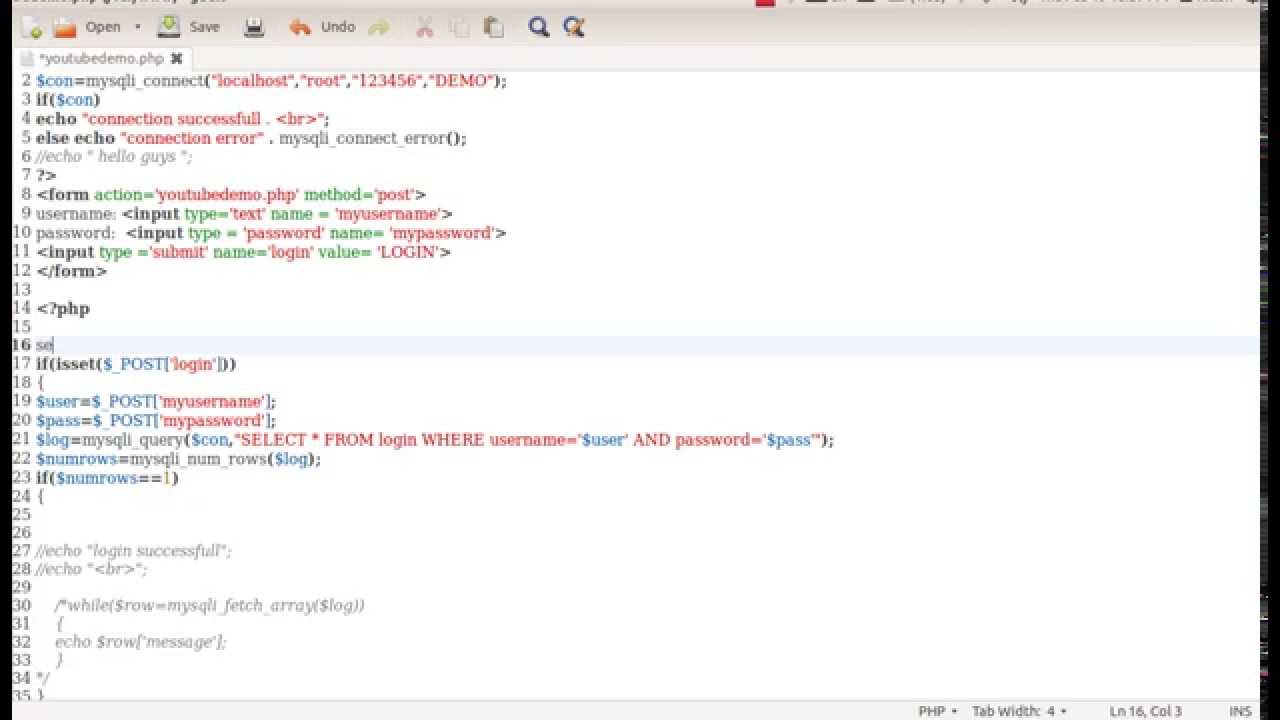
Task: Redo the last undone action
Action: tap(379, 27)
